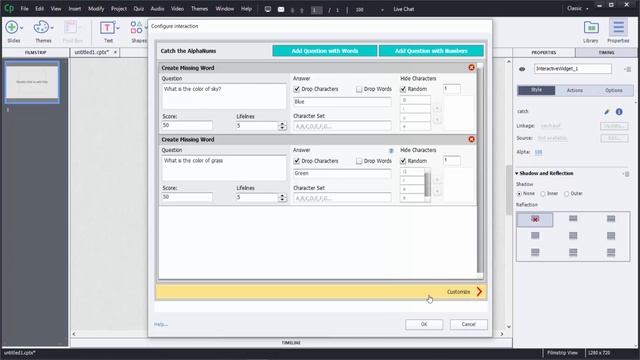Click Character Set field for grass question
The height and width of the screenshot is (360, 640).
[x=342, y=198]
